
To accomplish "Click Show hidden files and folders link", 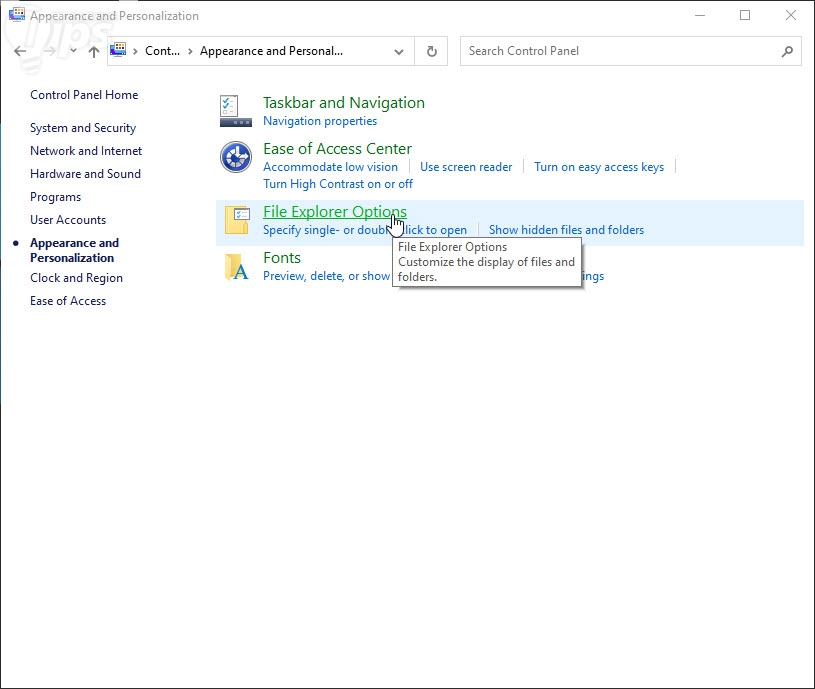I will 566,230.
